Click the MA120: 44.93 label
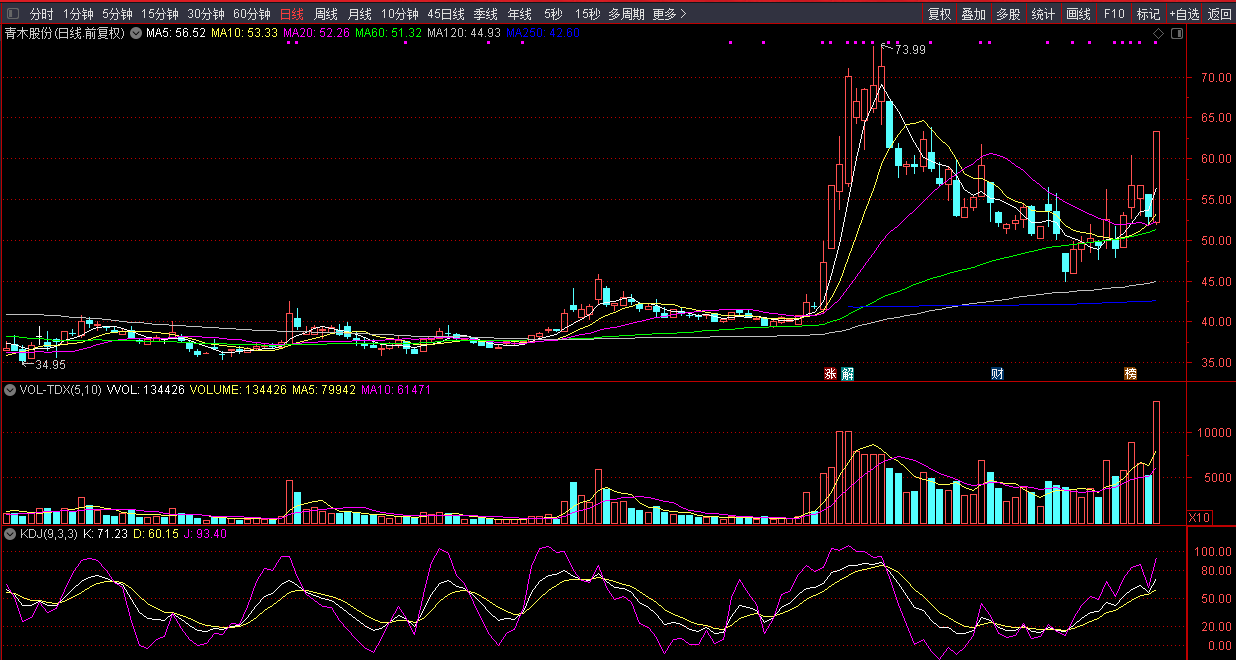Image resolution: width=1236 pixels, height=660 pixels. tap(464, 33)
